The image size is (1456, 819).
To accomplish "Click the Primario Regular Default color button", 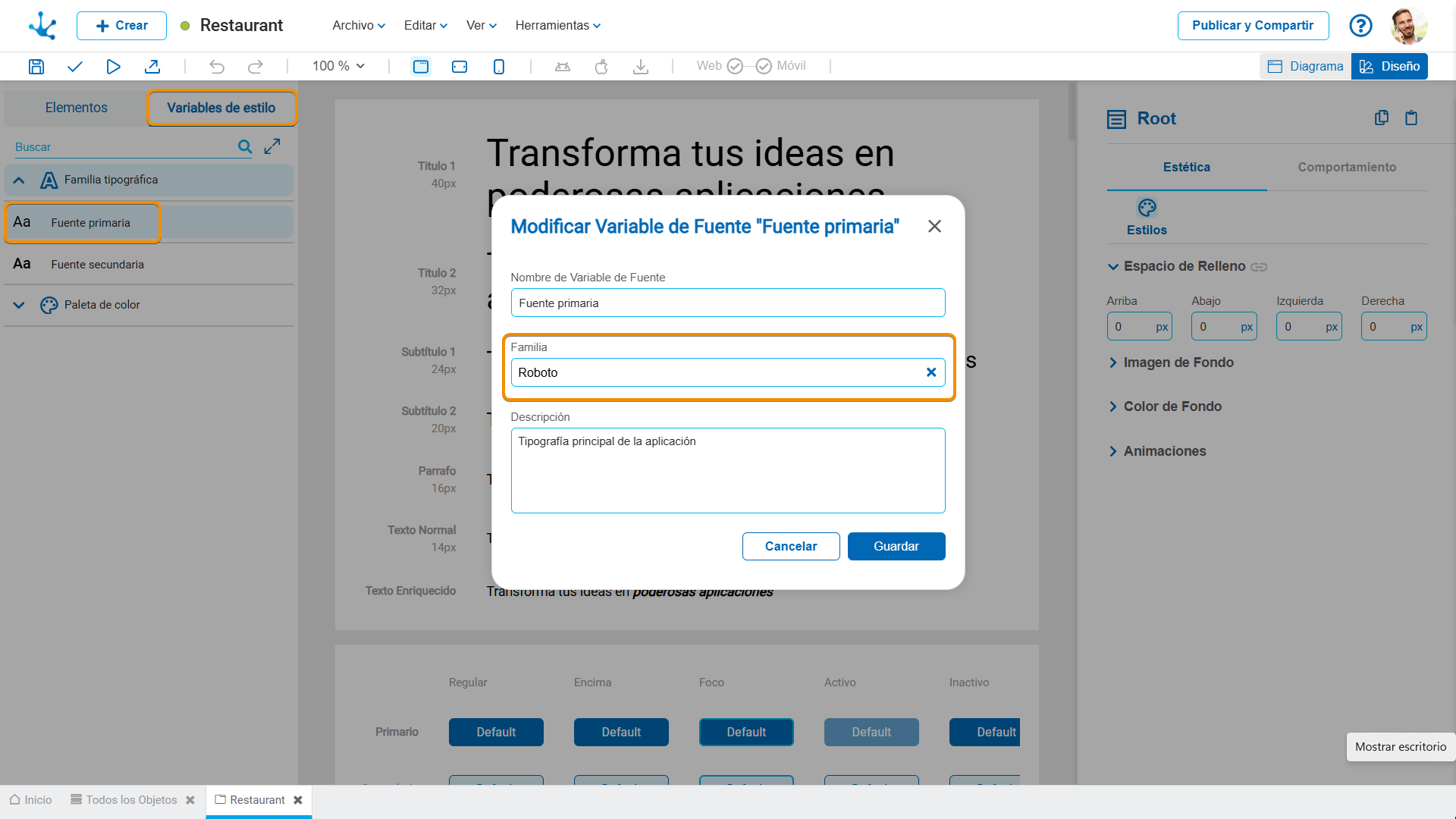I will pos(496,732).
